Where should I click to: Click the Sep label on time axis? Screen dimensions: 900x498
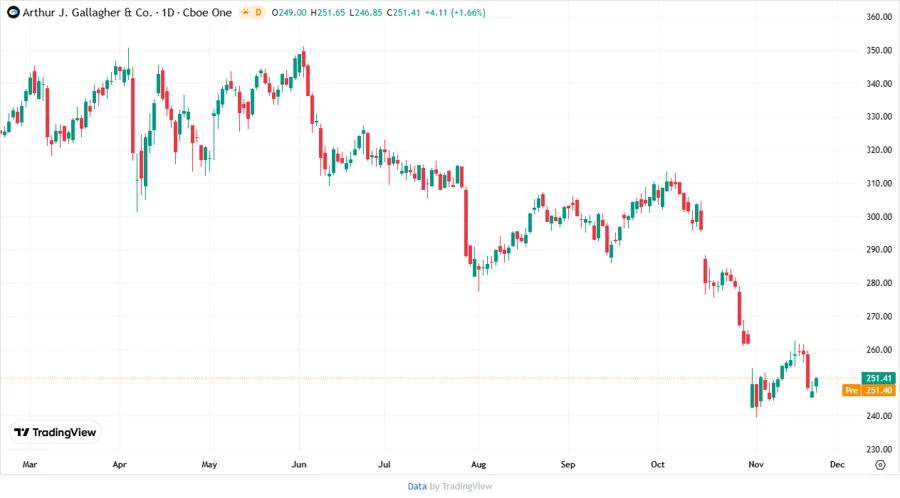(568, 464)
